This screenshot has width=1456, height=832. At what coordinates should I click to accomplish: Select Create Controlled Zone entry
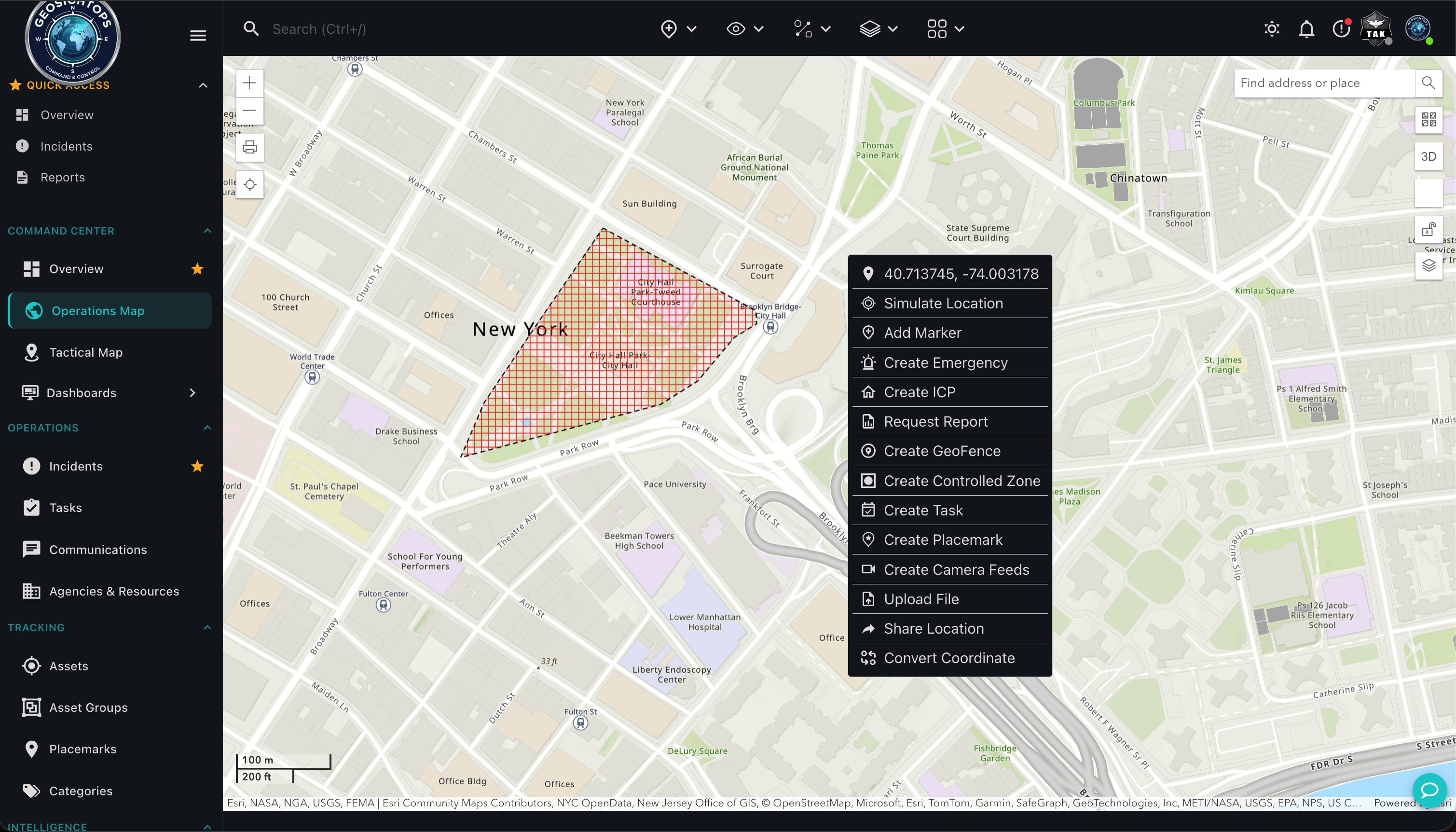(x=950, y=481)
